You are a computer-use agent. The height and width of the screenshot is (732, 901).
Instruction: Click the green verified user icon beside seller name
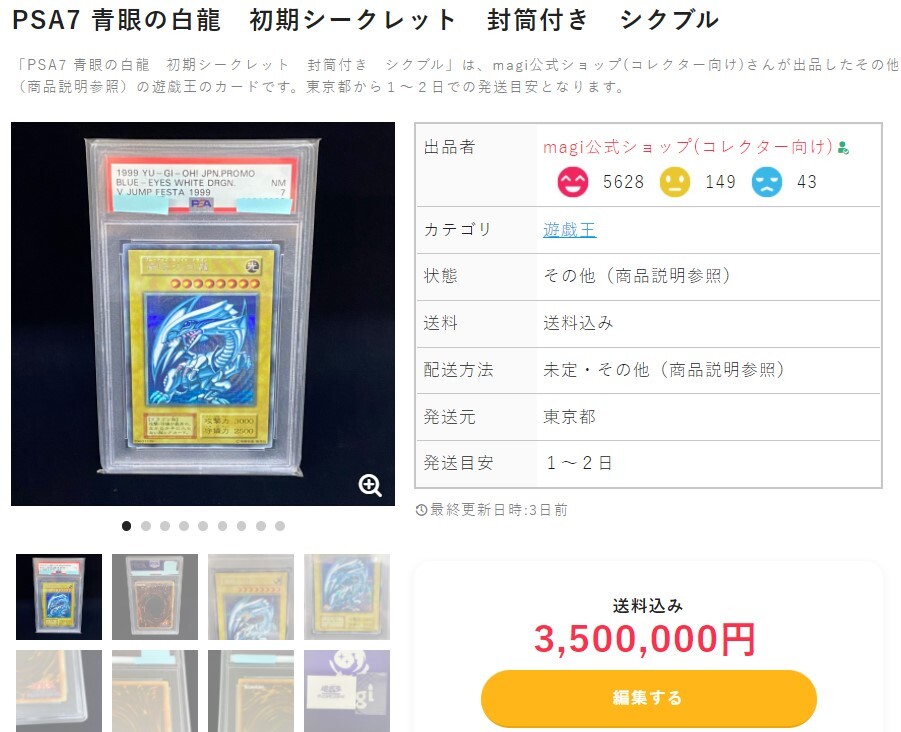[843, 148]
